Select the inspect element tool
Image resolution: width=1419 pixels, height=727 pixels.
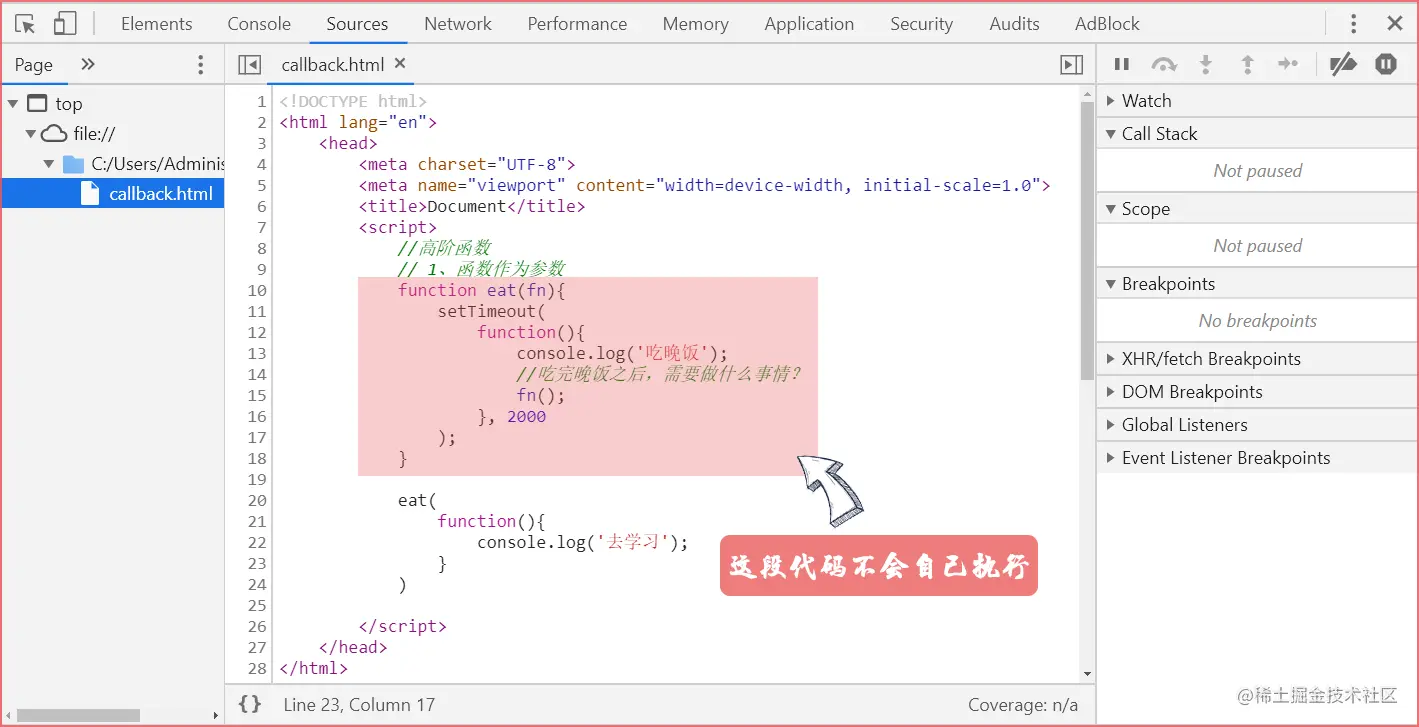24,23
